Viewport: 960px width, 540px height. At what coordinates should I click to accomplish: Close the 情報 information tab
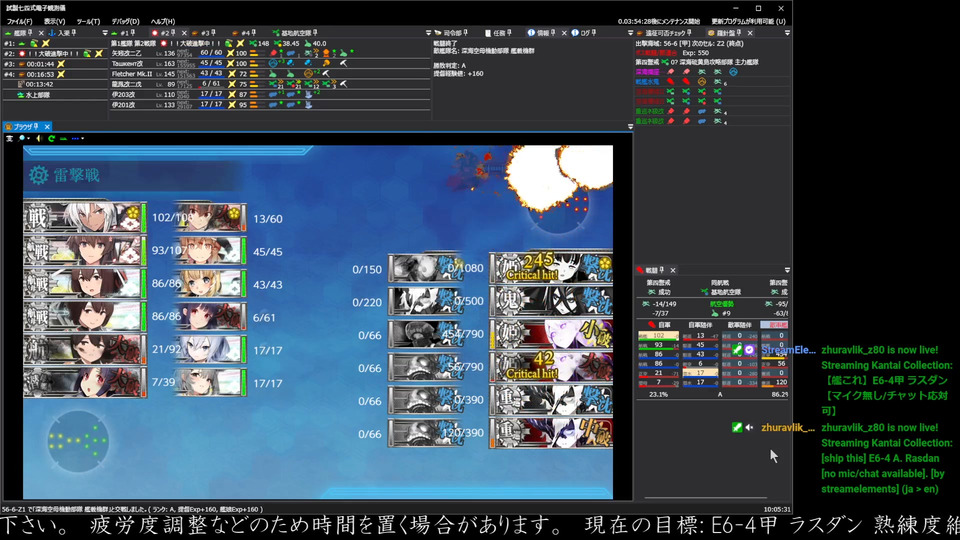pos(564,33)
